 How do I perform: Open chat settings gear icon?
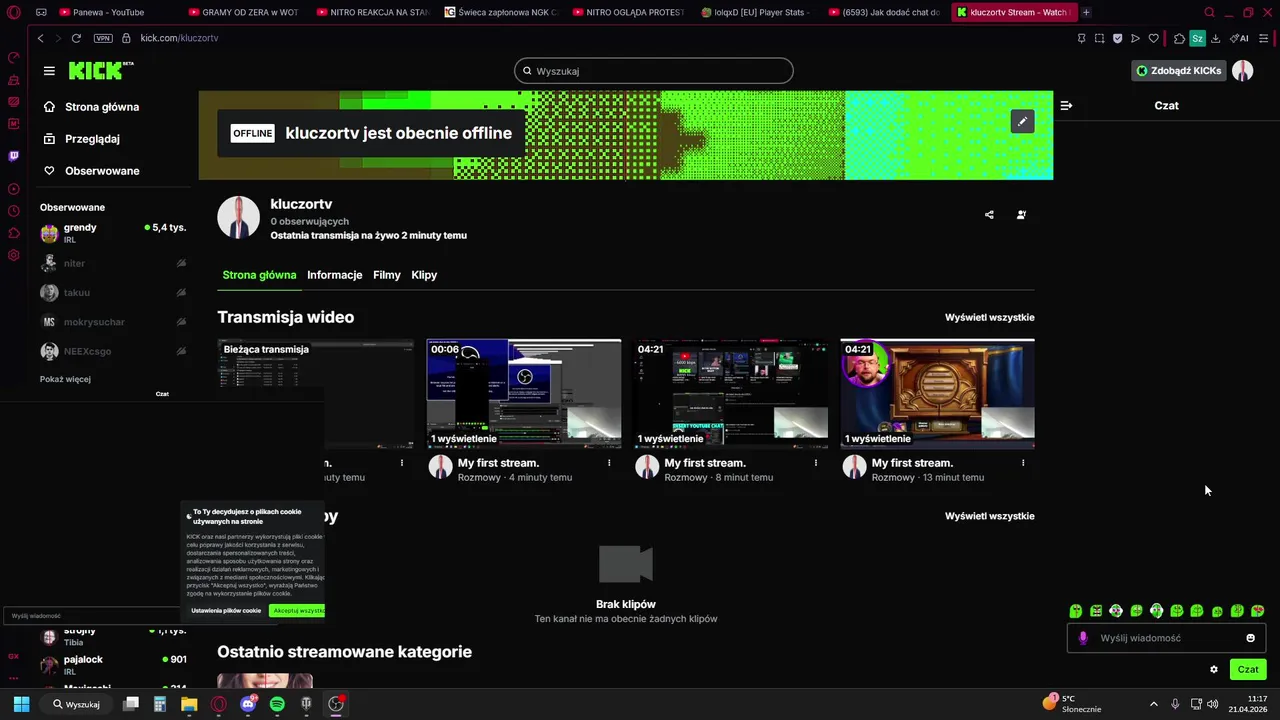pos(1214,670)
